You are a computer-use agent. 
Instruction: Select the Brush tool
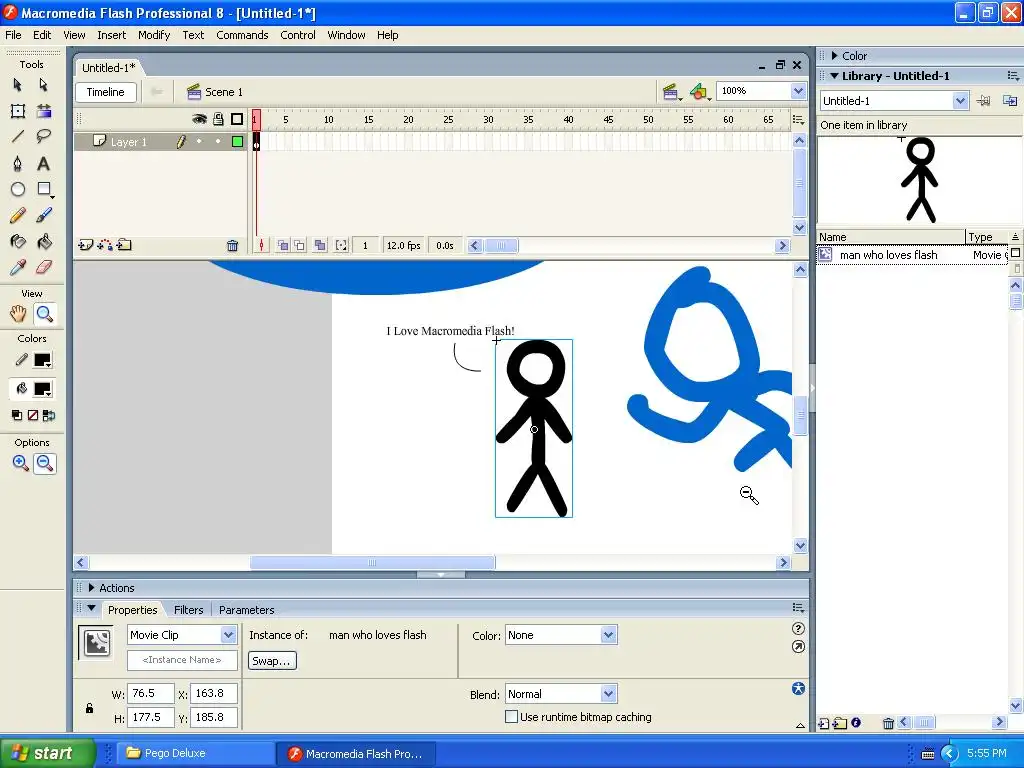pyautogui.click(x=44, y=216)
